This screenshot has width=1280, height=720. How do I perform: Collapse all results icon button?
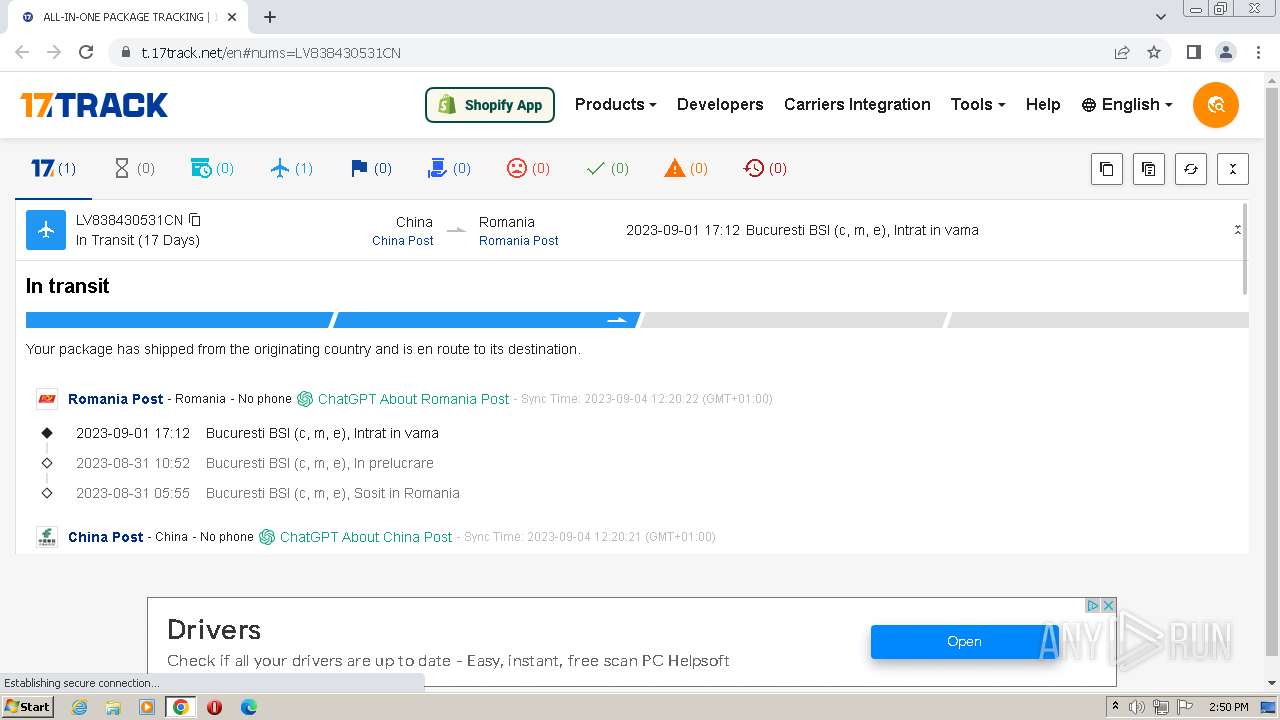tap(1233, 169)
